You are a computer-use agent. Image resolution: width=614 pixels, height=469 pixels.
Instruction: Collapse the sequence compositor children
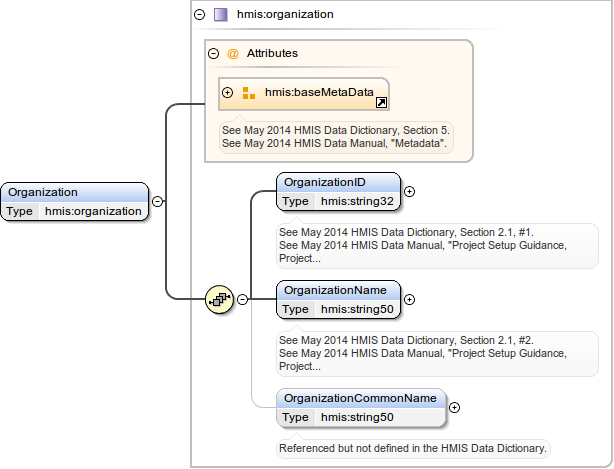tap(242, 299)
